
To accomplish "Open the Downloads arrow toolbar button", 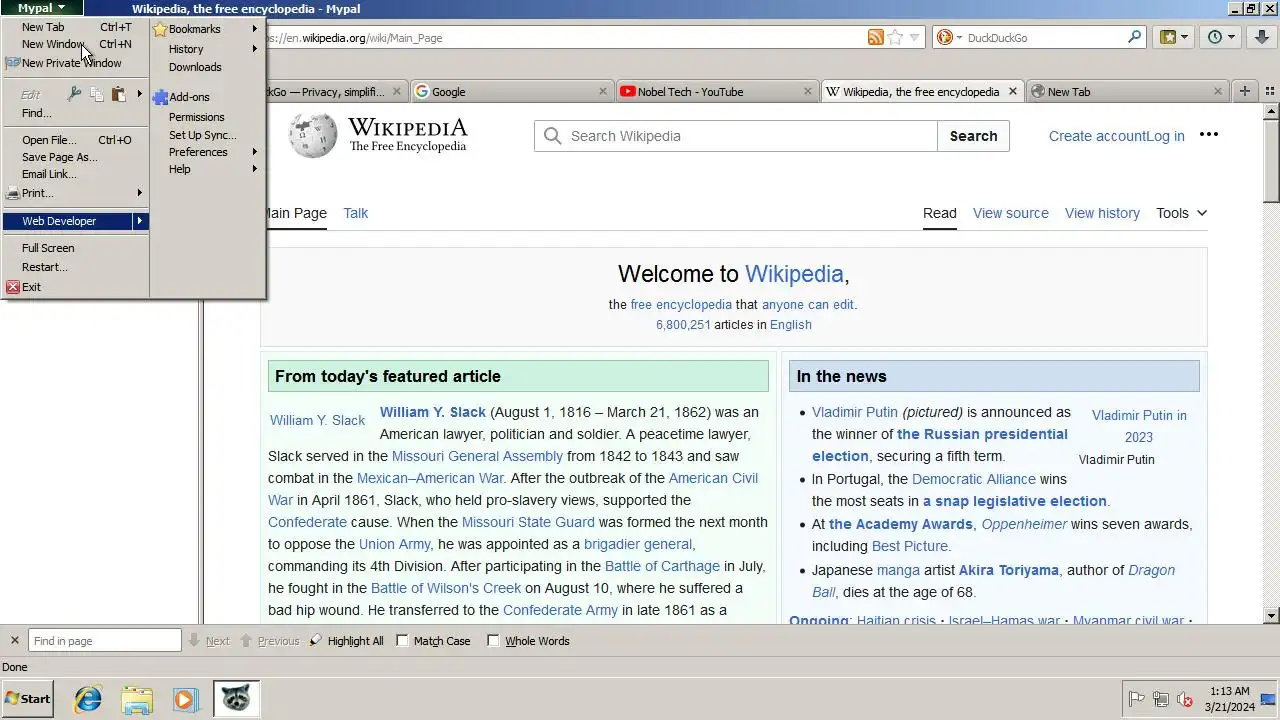I will [1261, 37].
